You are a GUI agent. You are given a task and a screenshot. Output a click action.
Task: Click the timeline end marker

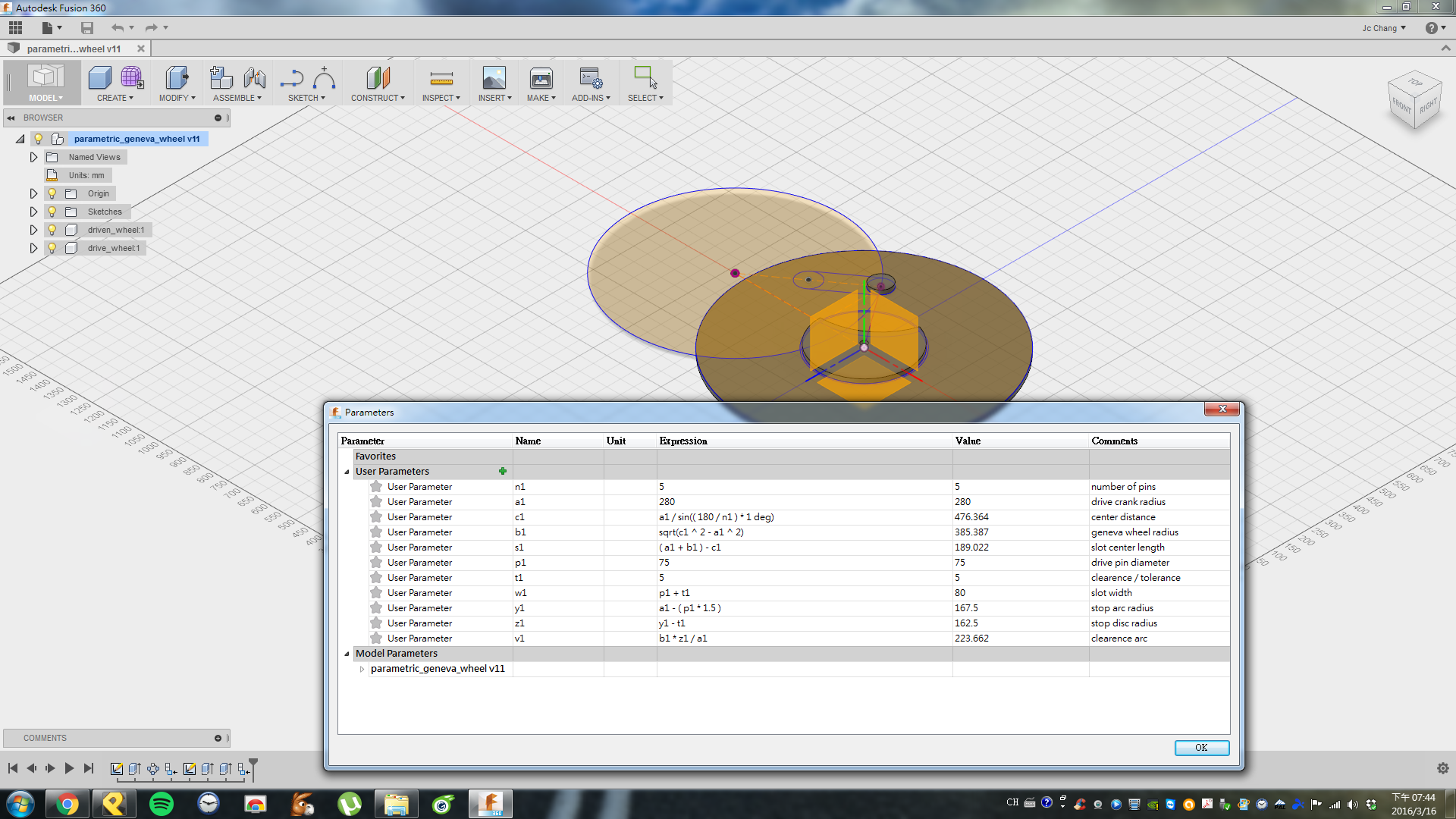click(x=253, y=768)
